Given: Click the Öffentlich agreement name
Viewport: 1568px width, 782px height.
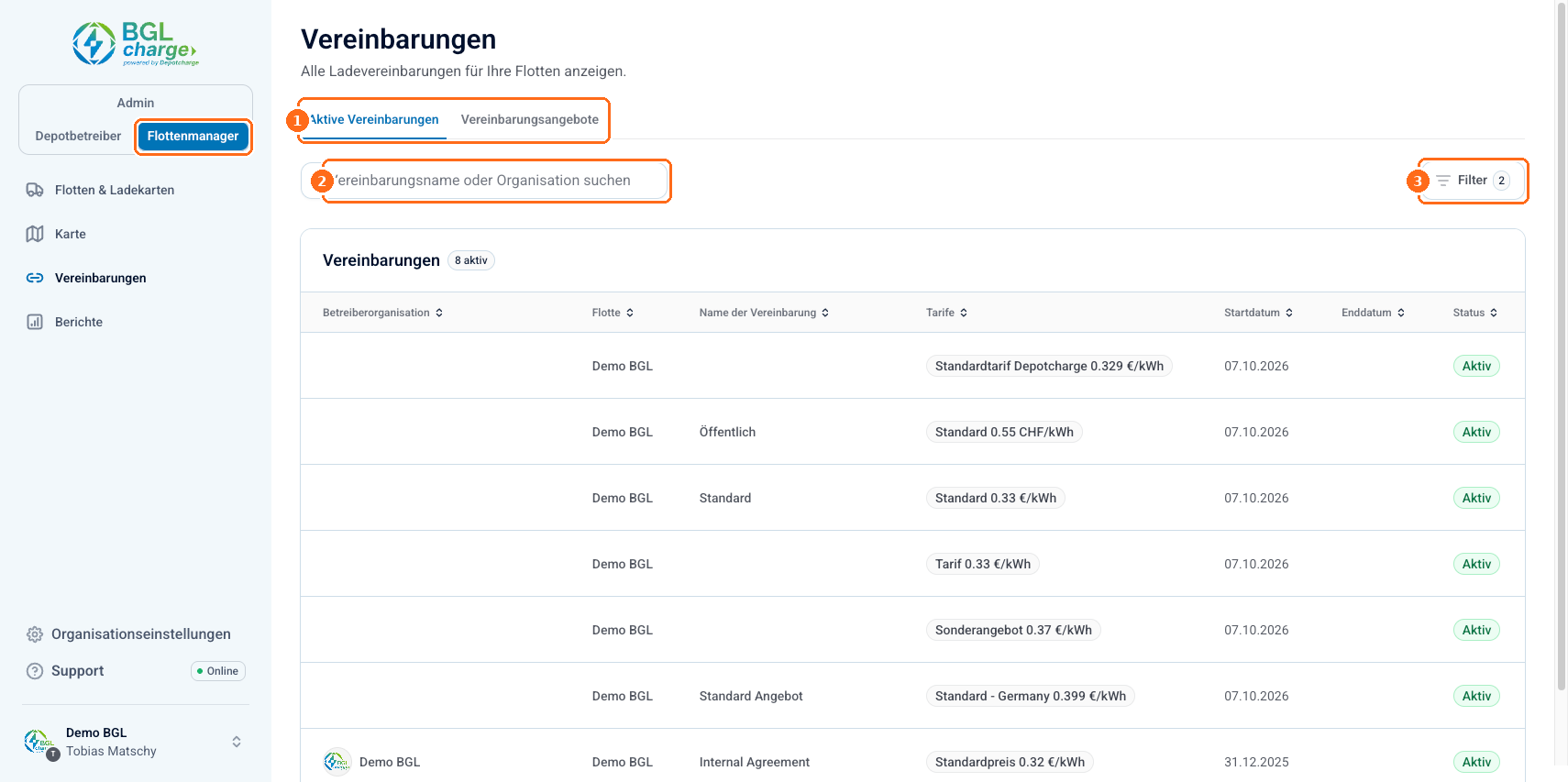Looking at the screenshot, I should (x=727, y=432).
